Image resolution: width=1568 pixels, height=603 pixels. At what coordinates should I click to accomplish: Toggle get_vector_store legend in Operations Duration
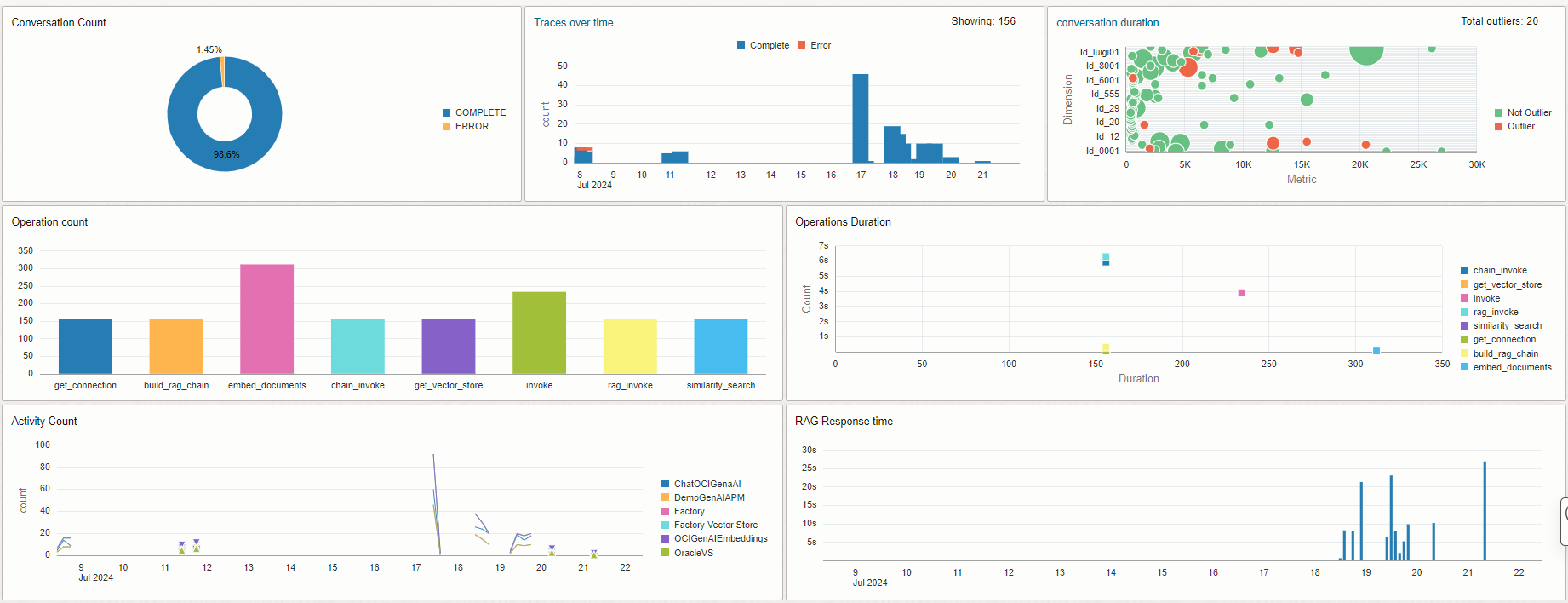coord(1501,284)
